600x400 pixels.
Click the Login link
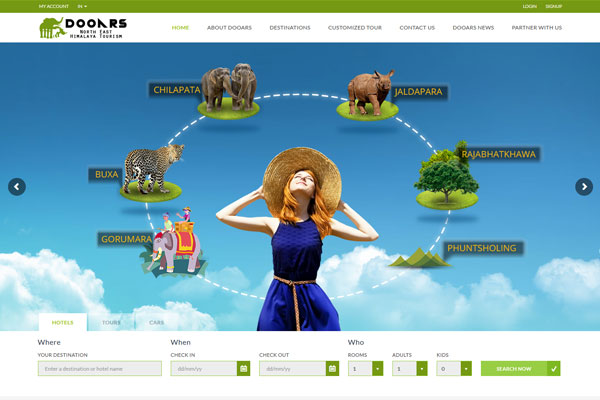pos(530,7)
